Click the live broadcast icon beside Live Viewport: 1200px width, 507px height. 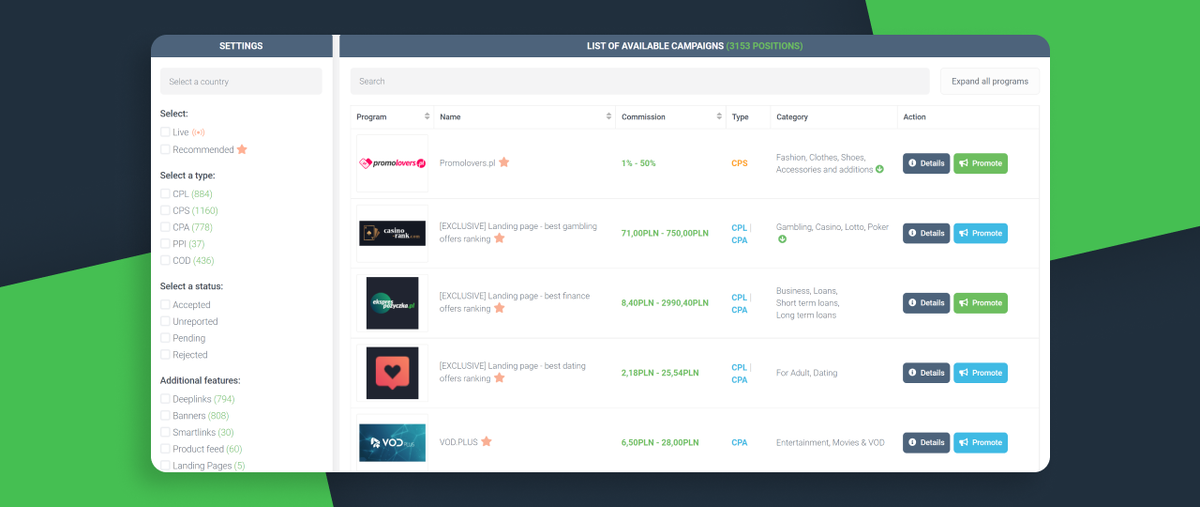pyautogui.click(x=198, y=132)
